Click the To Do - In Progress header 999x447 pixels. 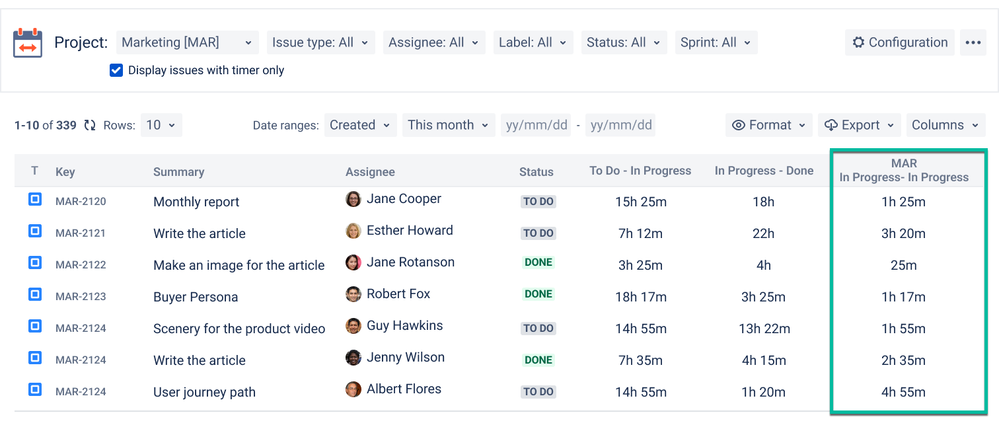640,171
